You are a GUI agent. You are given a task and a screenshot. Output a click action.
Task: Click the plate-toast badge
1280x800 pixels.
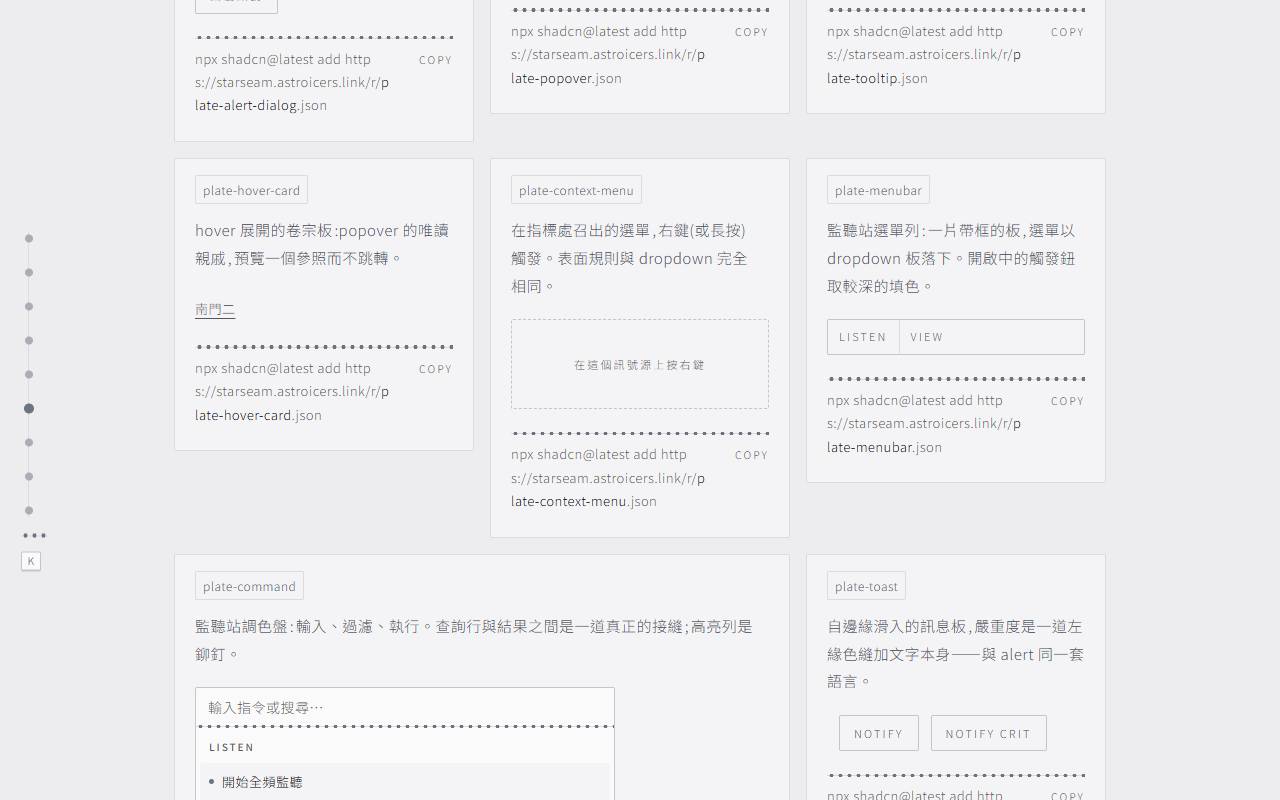click(x=866, y=586)
